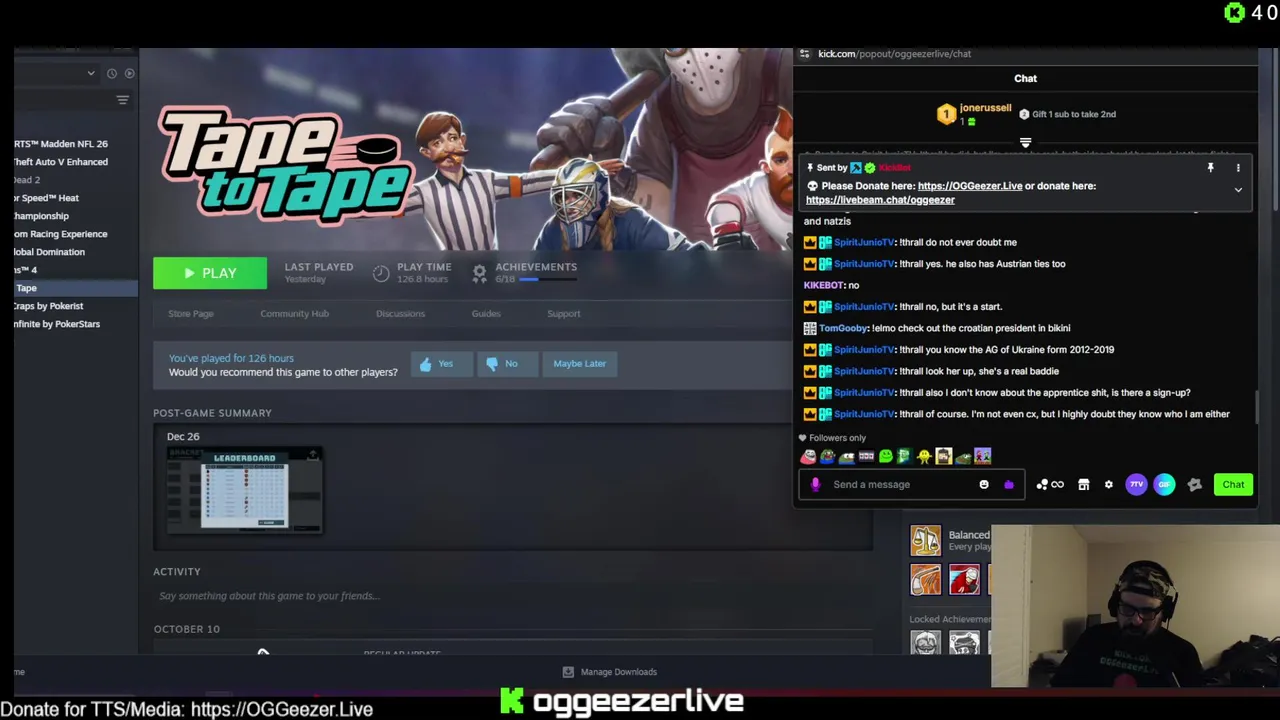
Task: Click the channel points infinity icon
Action: click(x=1050, y=485)
